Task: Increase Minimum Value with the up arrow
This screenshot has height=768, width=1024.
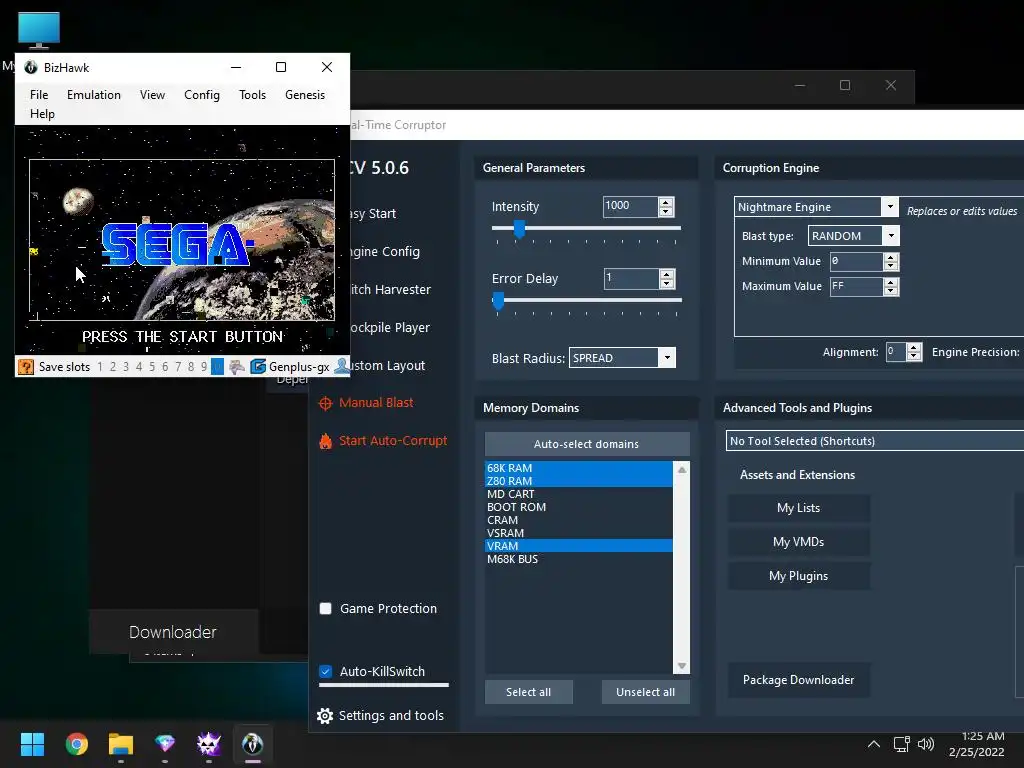Action: 891,257
